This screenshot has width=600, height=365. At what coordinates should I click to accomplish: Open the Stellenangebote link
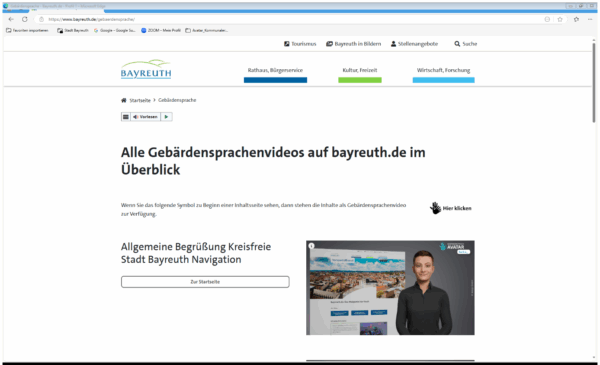pyautogui.click(x=414, y=44)
